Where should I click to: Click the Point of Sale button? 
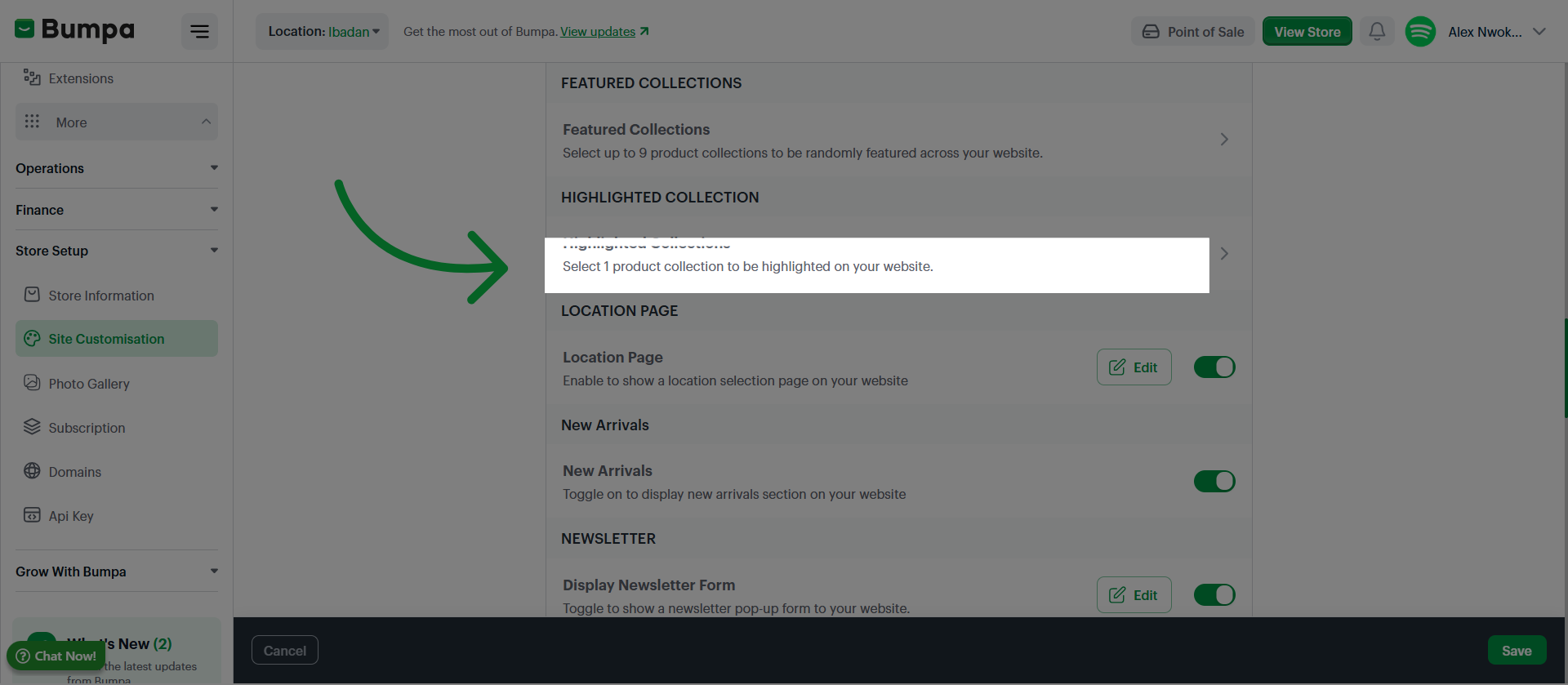pos(1193,32)
